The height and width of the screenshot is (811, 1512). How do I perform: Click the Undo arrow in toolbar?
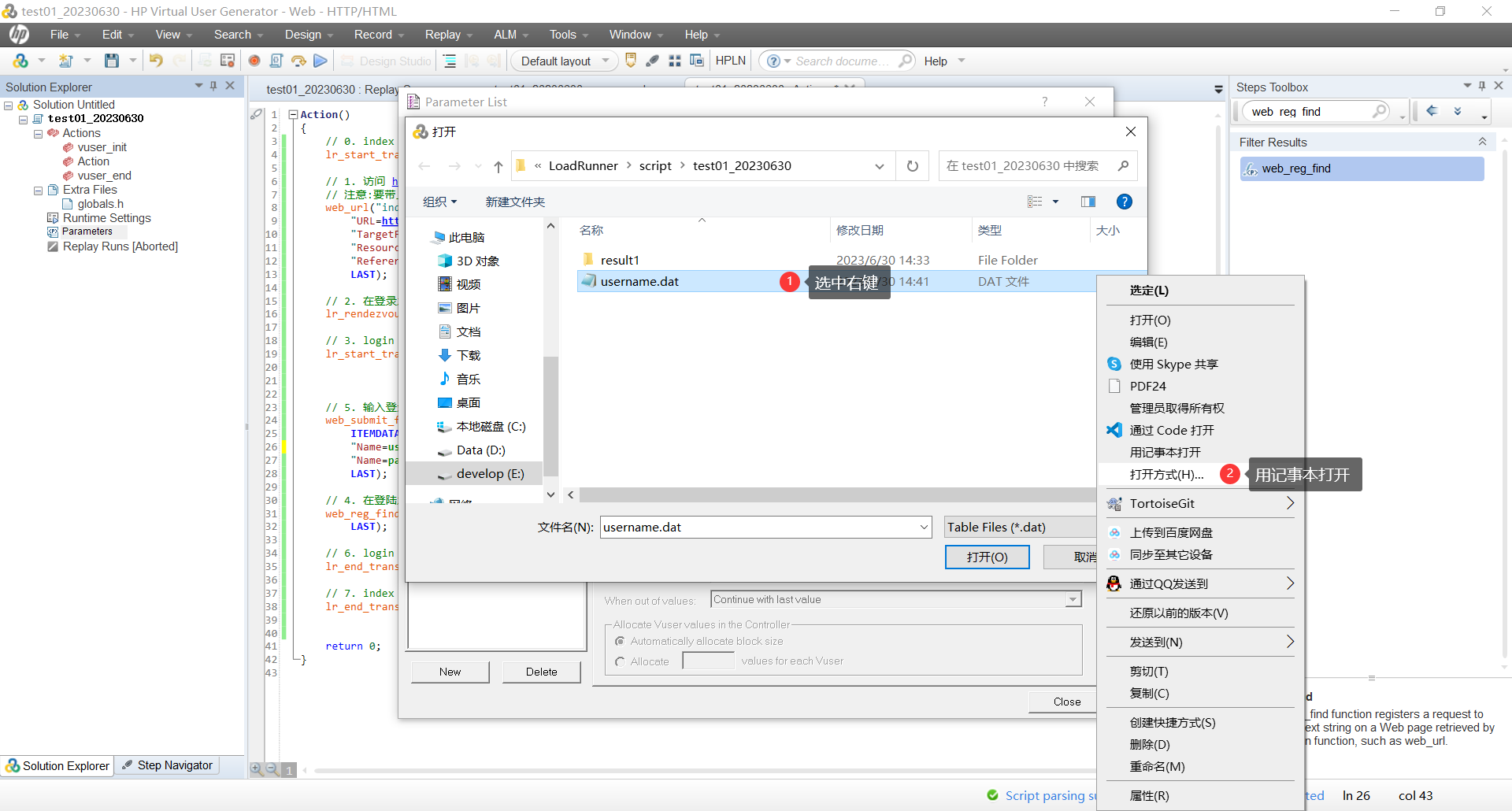pos(156,61)
